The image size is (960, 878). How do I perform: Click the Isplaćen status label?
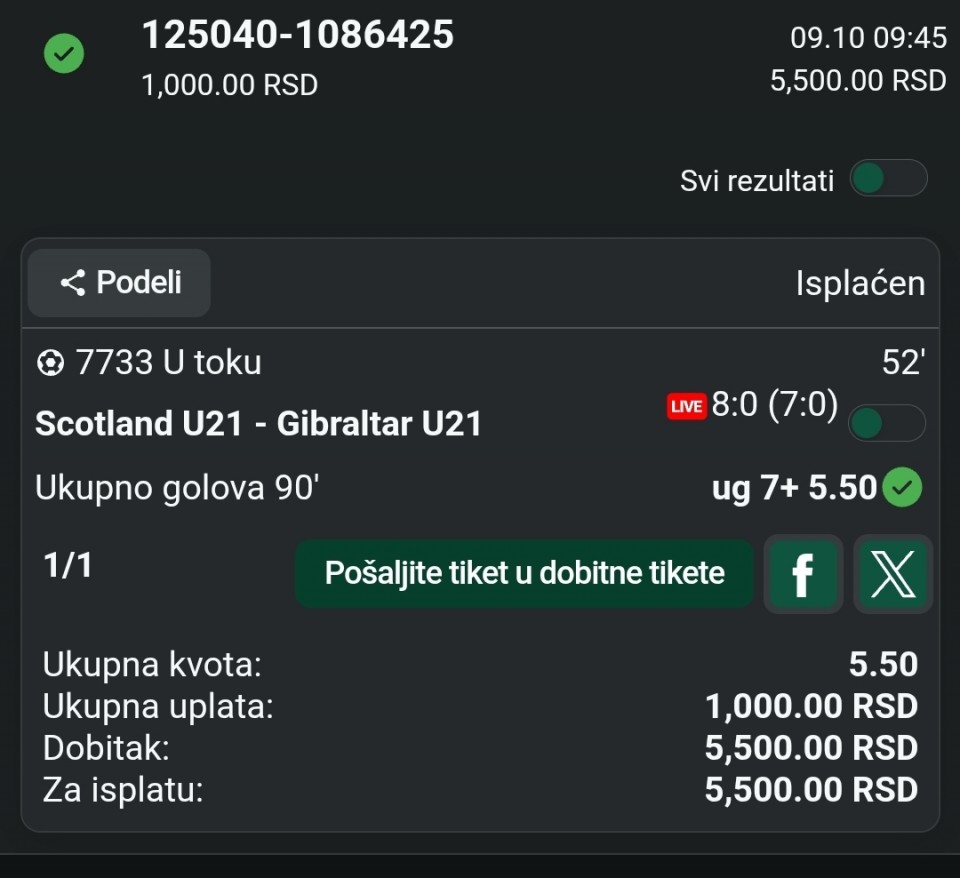860,284
